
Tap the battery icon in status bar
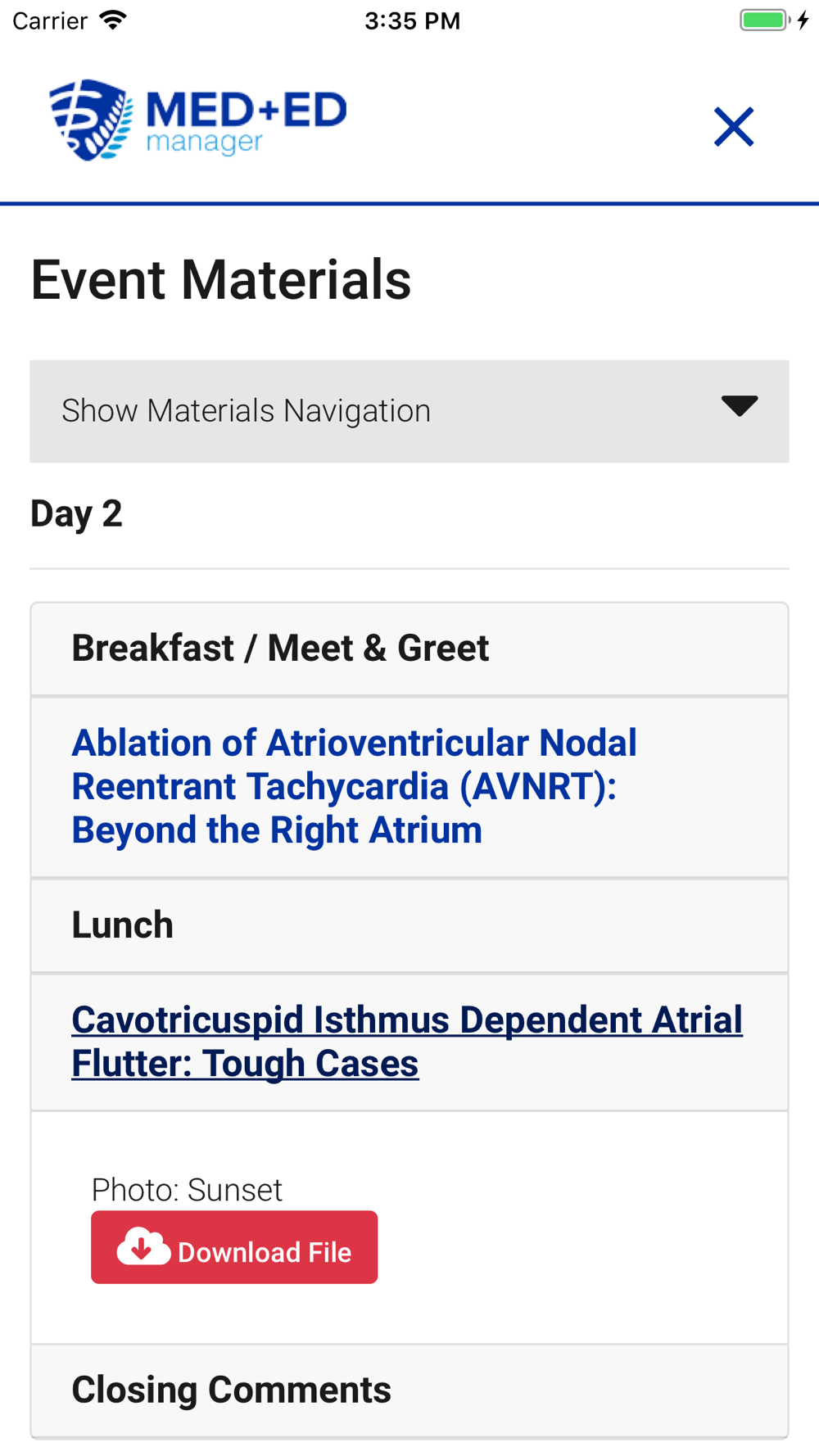coord(765,20)
